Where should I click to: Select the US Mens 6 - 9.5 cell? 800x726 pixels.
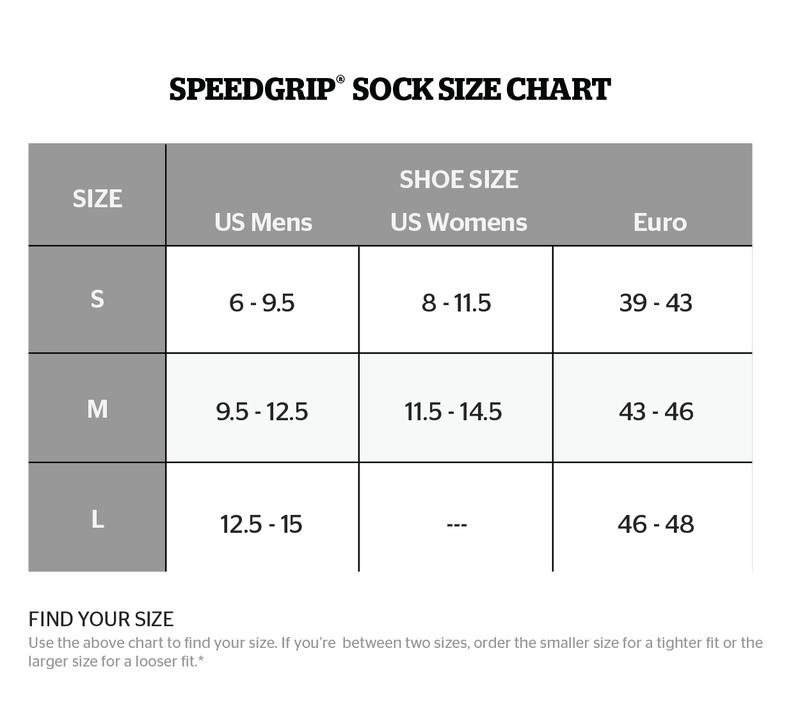tap(262, 302)
